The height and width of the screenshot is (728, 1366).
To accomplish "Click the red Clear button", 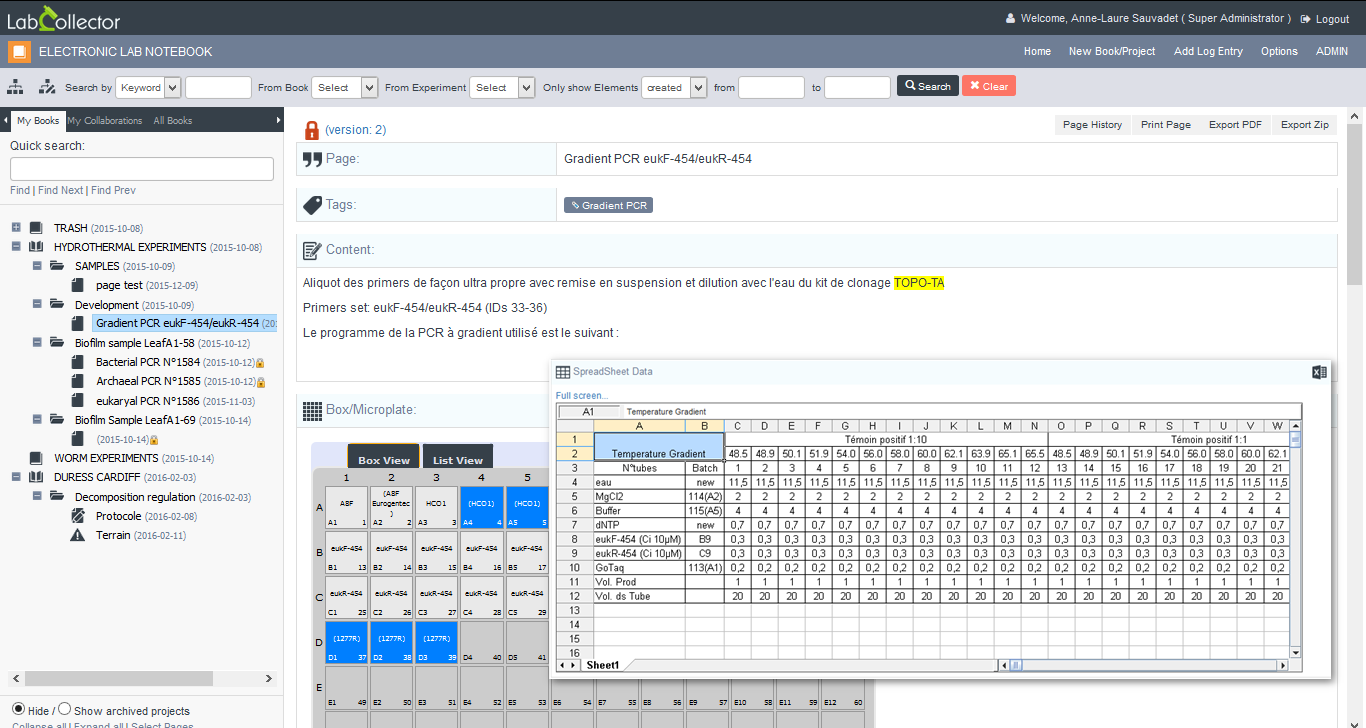I will click(989, 86).
